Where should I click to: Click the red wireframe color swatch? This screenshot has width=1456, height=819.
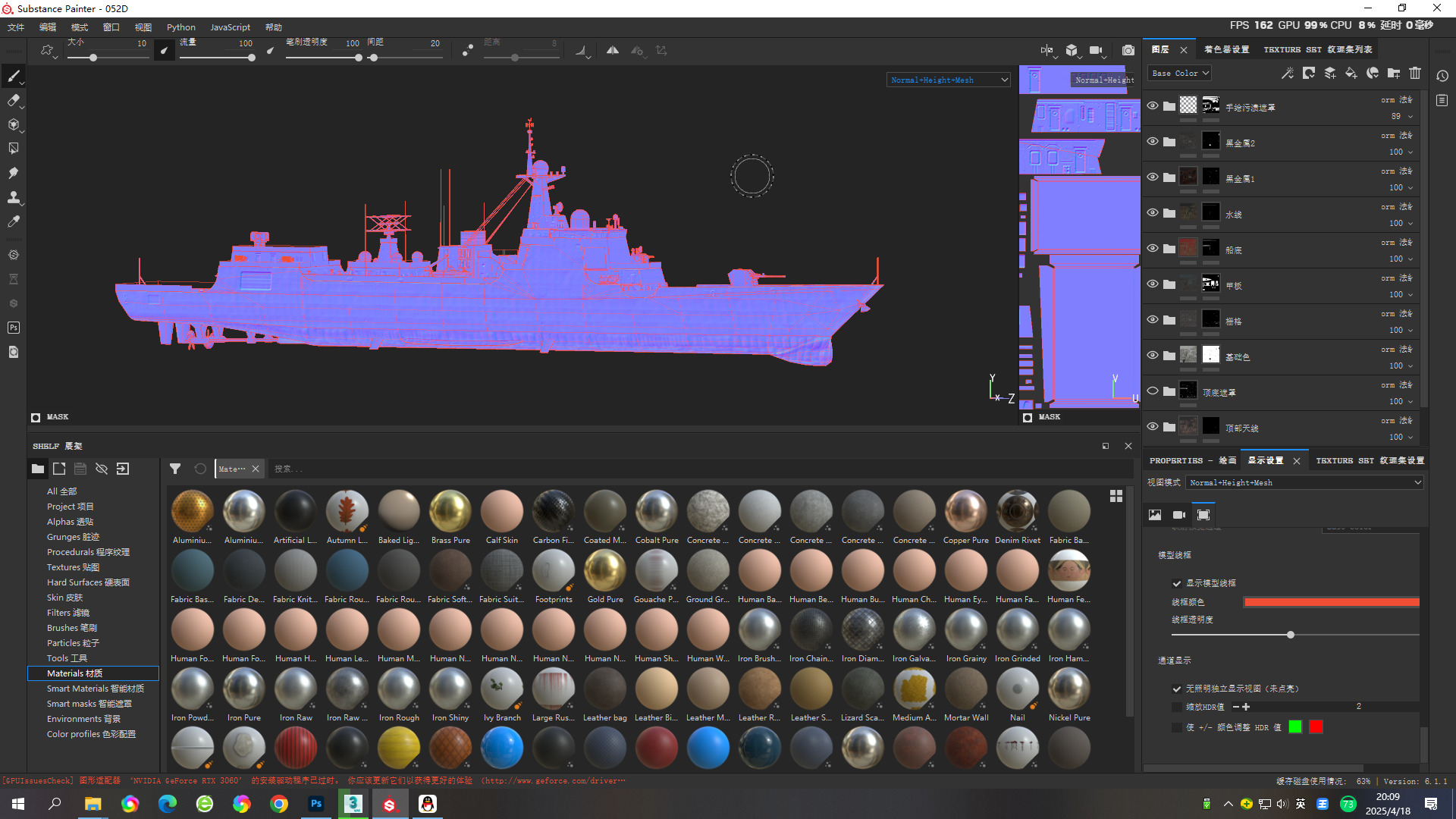coord(1331,602)
